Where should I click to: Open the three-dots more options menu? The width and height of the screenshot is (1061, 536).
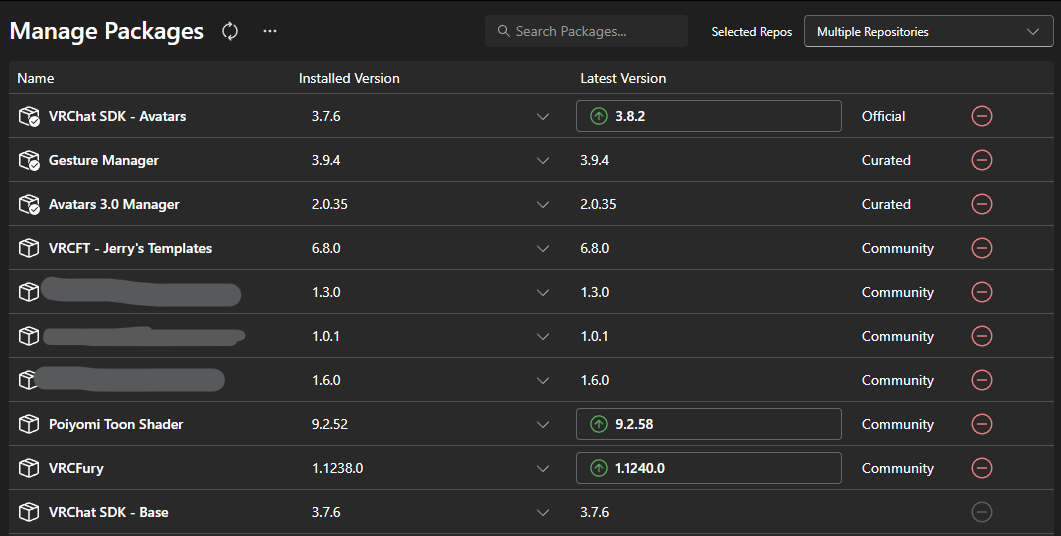click(x=270, y=32)
